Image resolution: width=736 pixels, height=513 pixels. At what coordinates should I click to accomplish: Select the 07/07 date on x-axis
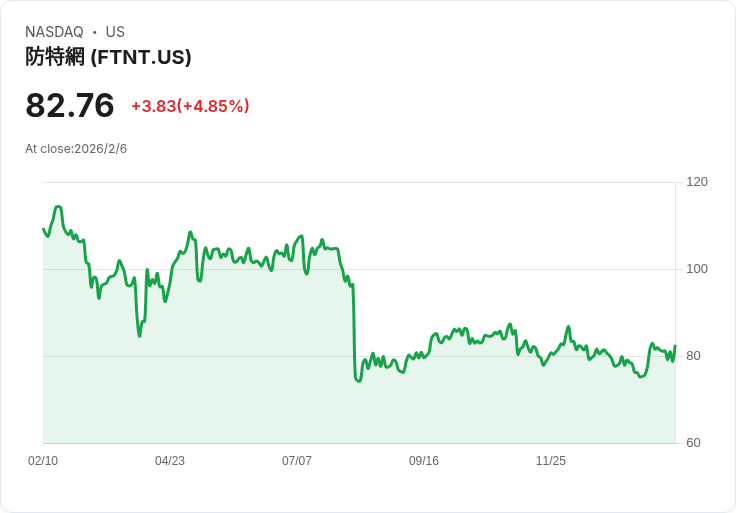(x=297, y=461)
